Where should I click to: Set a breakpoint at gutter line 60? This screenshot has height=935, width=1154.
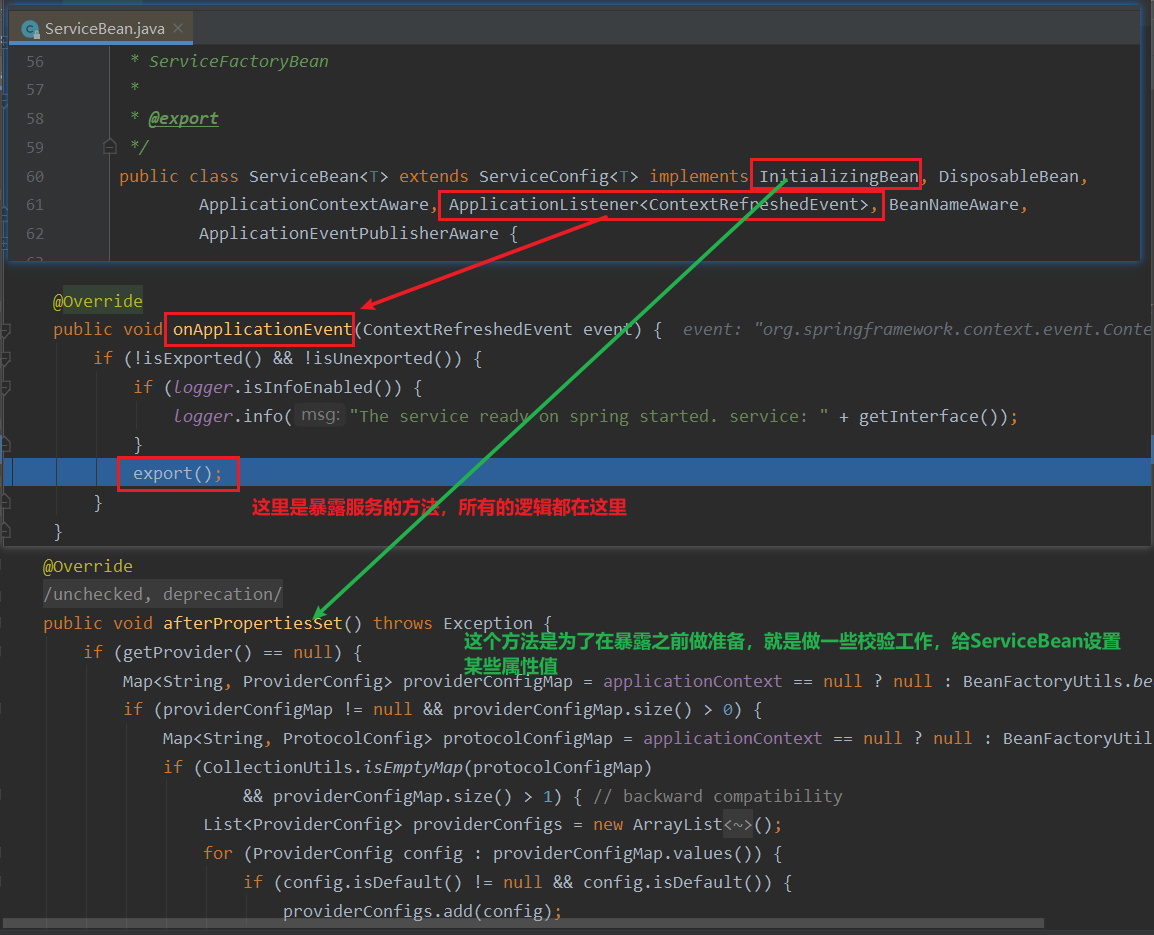click(35, 177)
